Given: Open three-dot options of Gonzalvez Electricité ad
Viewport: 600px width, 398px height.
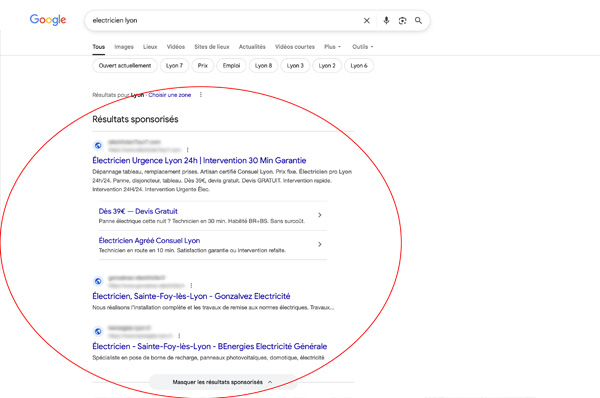Looking at the screenshot, I should point(191,285).
